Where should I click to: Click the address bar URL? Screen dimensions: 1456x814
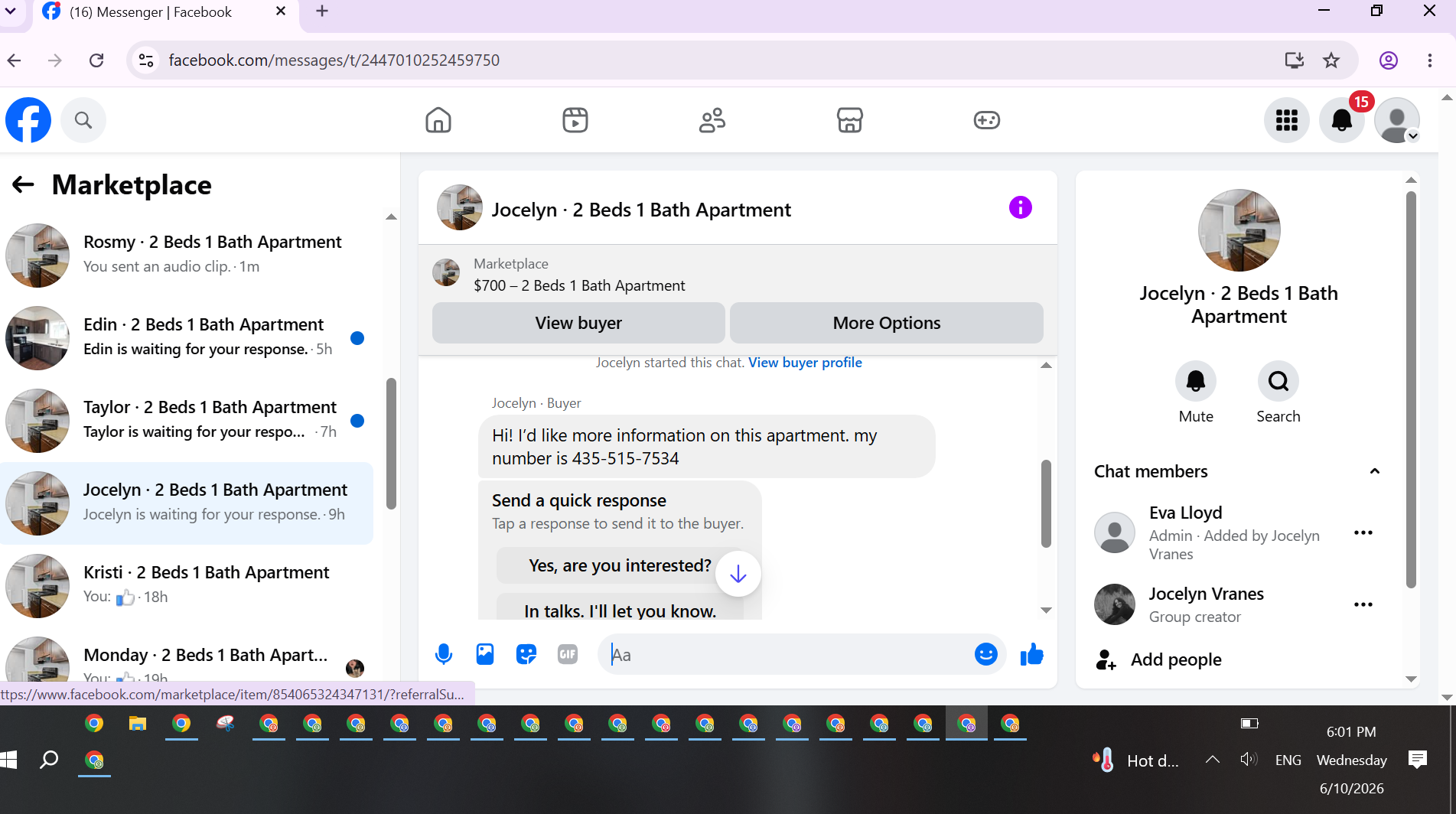click(x=334, y=60)
